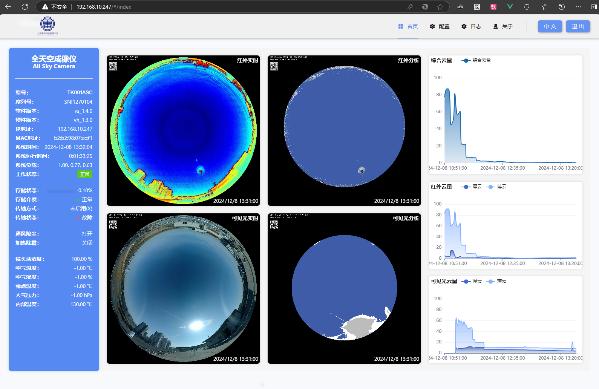This screenshot has width=599, height=389.
Task: Click the circular institute logo
Action: tap(47, 24)
